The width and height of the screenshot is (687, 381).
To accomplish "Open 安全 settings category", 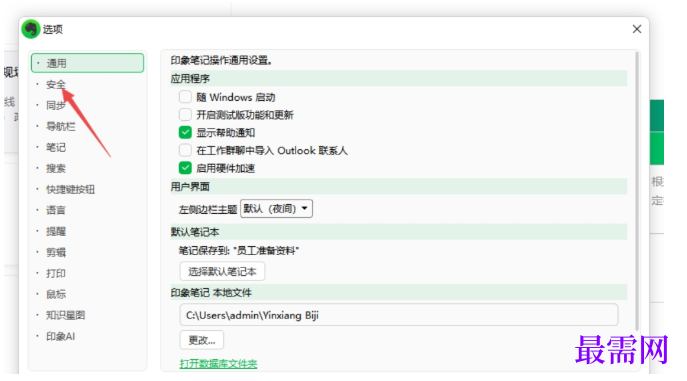I will pos(56,84).
